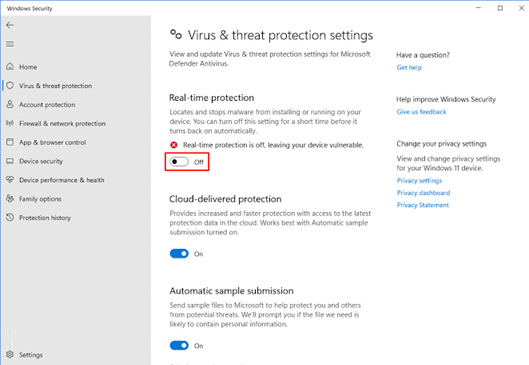Open the Settings gear icon in sidebar
Image resolution: width=529 pixels, height=365 pixels.
[x=10, y=355]
